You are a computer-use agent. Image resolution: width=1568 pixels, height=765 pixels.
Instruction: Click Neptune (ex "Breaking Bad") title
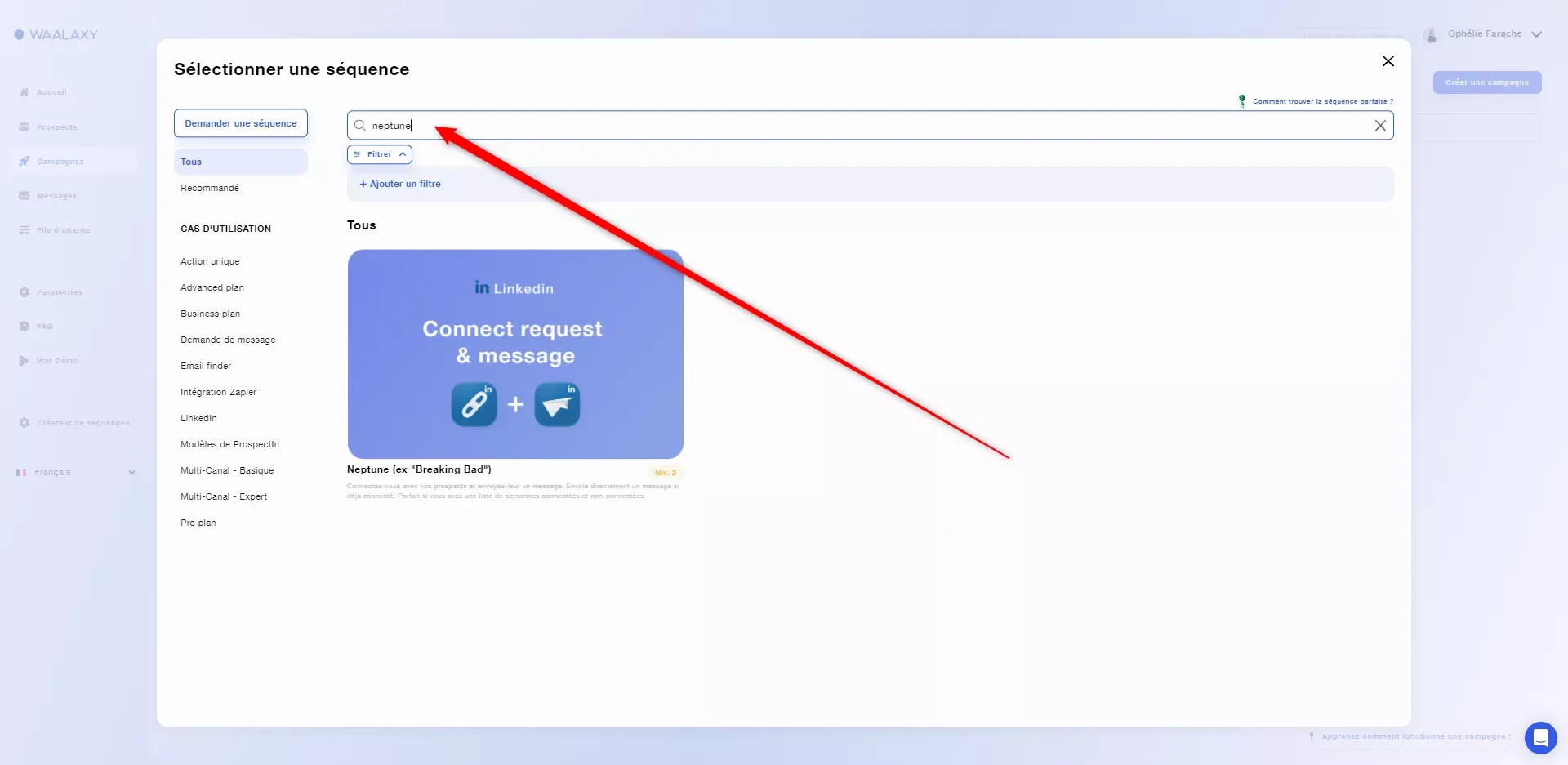pyautogui.click(x=419, y=469)
